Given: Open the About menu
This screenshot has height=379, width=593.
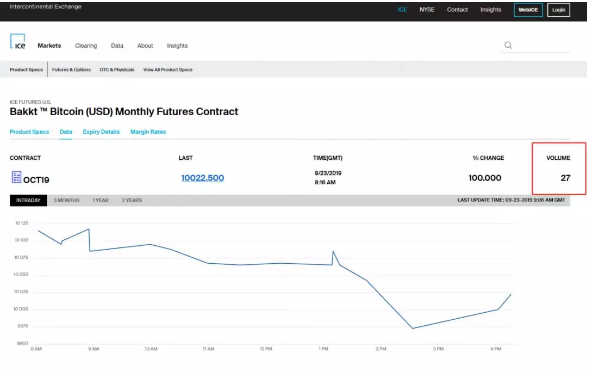Looking at the screenshot, I should point(145,46).
